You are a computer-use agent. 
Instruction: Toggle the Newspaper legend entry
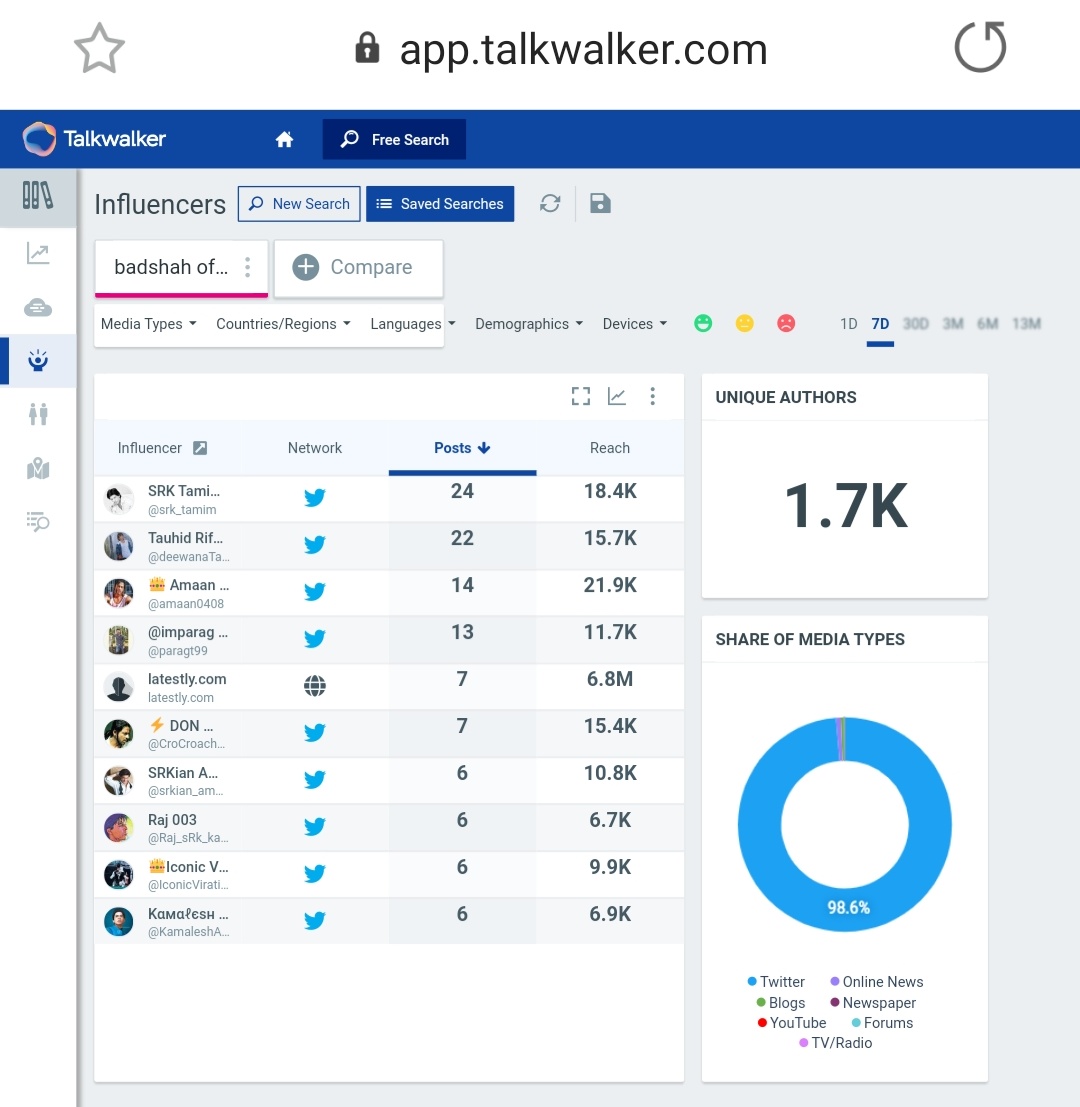point(873,1003)
